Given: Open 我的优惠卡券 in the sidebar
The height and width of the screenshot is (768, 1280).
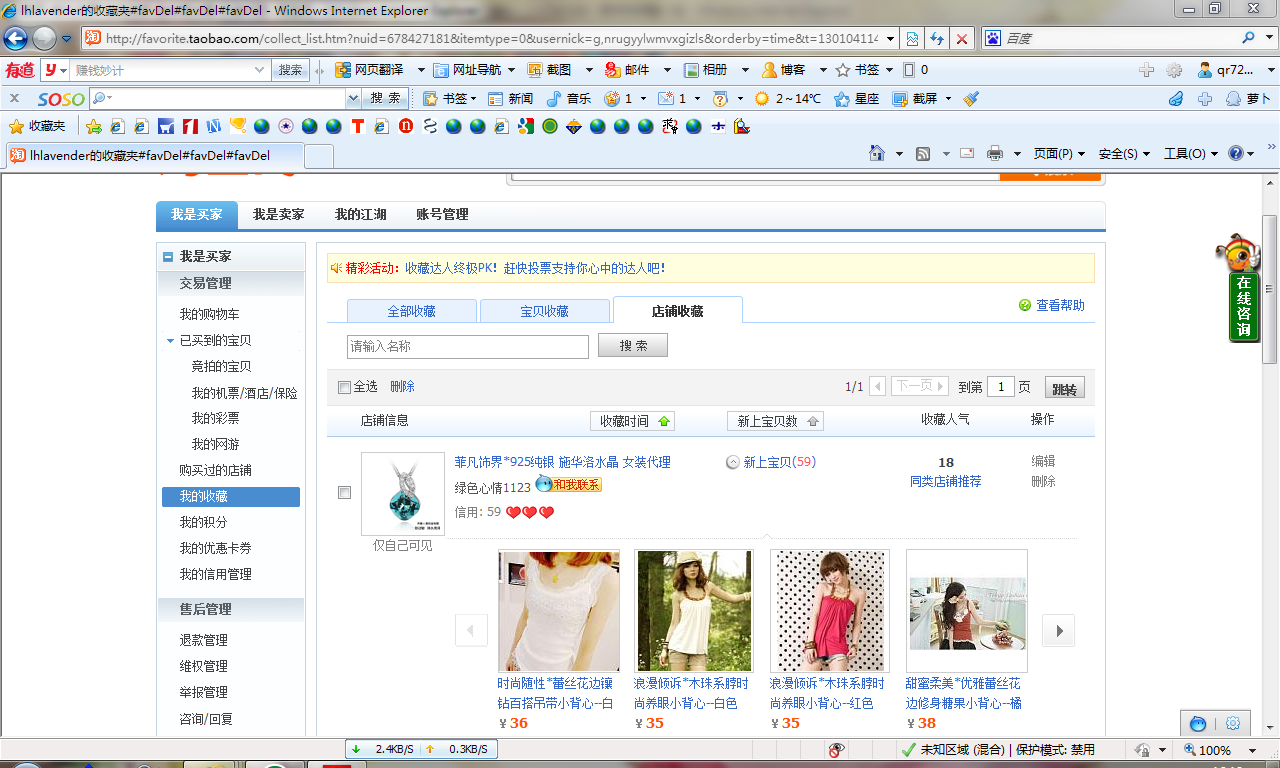Looking at the screenshot, I should pyautogui.click(x=216, y=548).
